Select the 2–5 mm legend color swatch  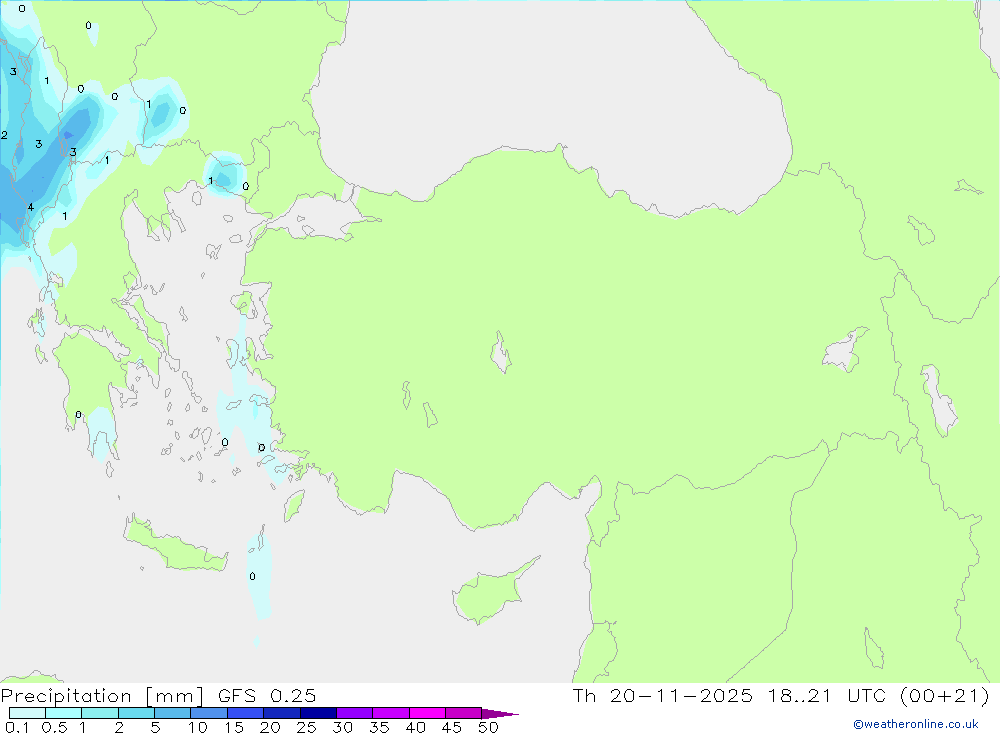point(136,713)
